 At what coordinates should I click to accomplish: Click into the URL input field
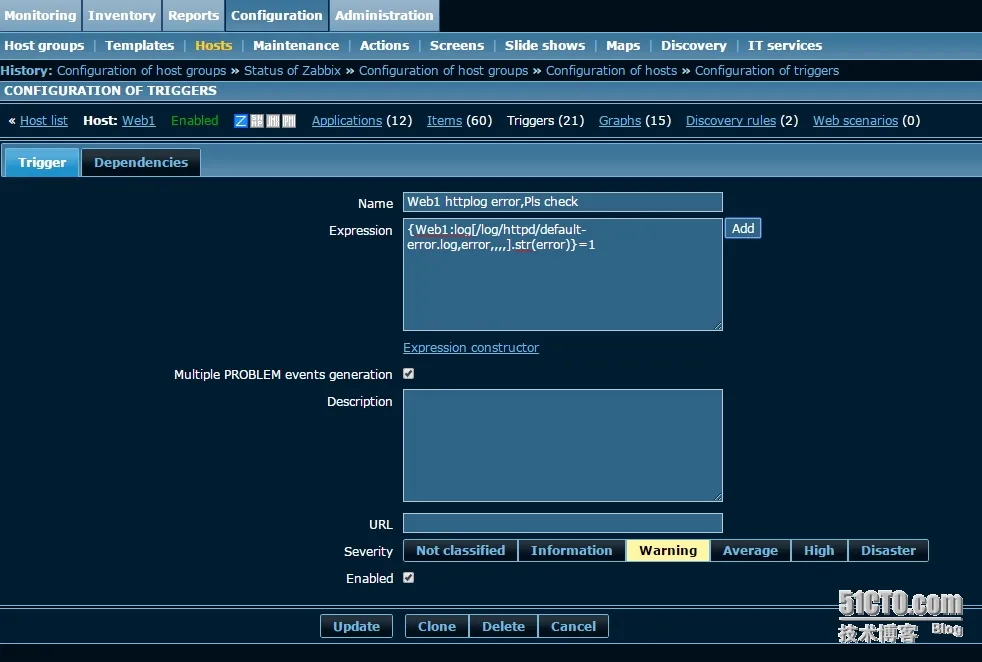[x=562, y=523]
